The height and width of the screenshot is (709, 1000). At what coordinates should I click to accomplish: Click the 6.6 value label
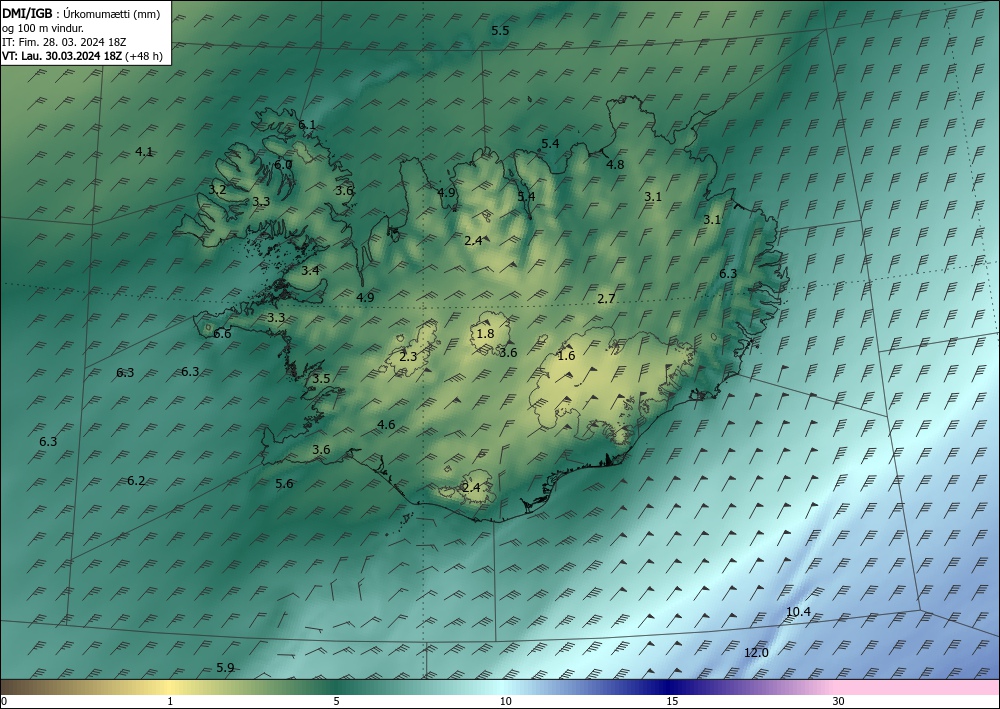click(222, 333)
